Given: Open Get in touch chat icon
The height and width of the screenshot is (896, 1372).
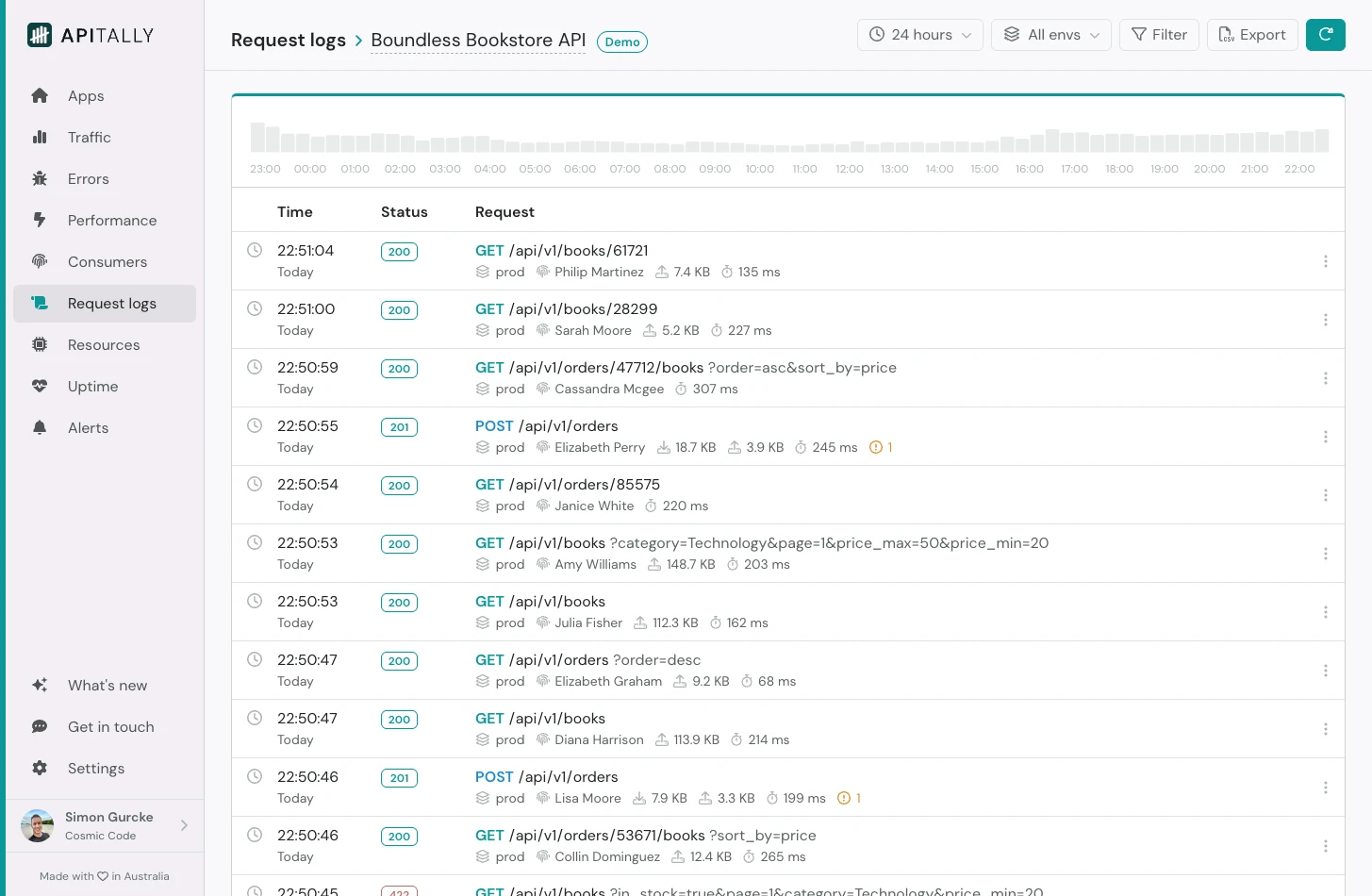Looking at the screenshot, I should (x=41, y=726).
